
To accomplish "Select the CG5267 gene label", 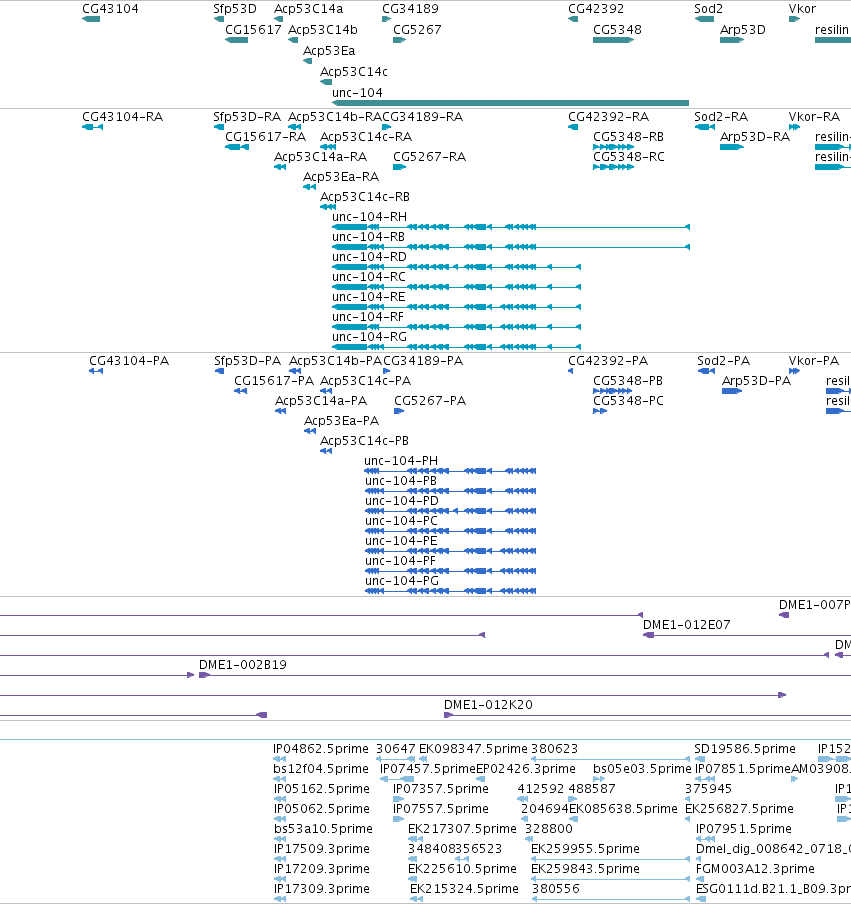I will click(417, 29).
